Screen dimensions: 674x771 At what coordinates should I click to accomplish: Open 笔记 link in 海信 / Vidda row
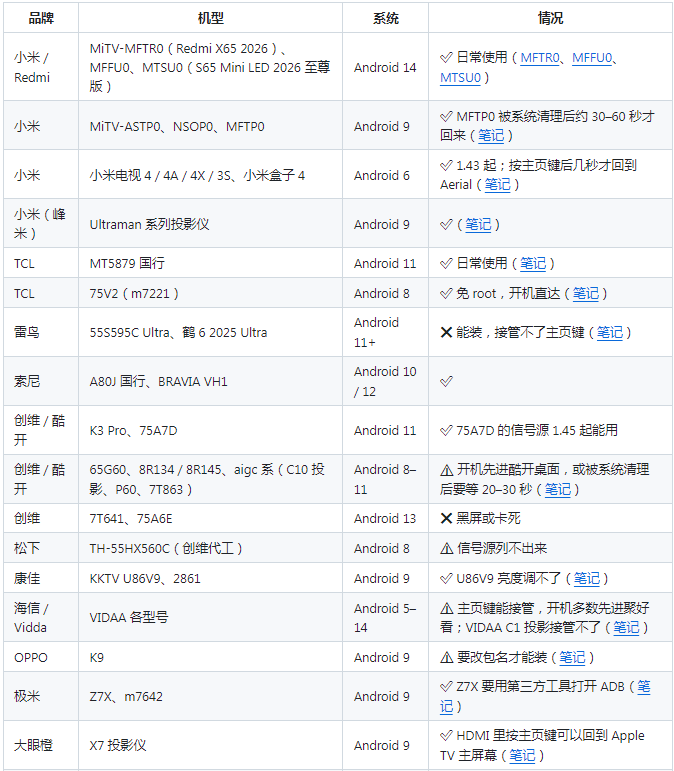[x=626, y=627]
